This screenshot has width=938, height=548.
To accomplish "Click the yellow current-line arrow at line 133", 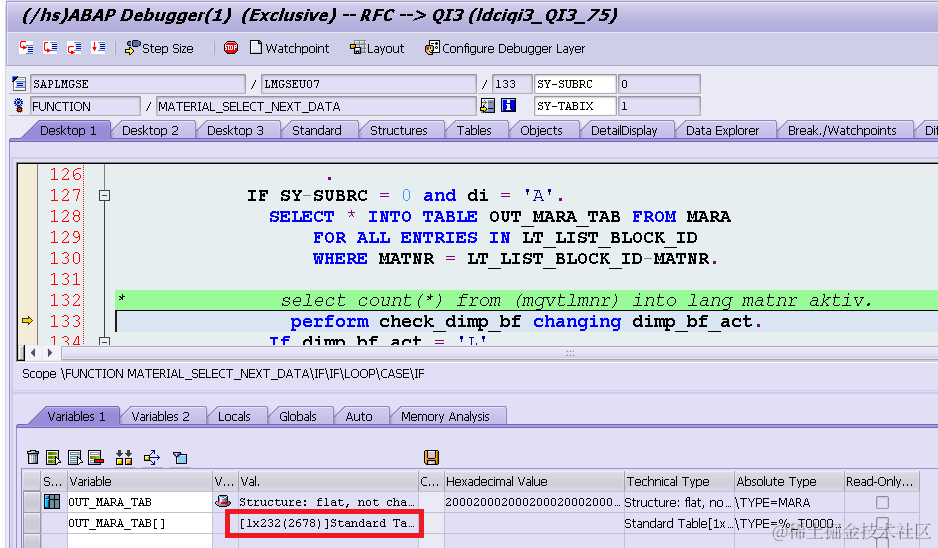I will click(x=27, y=321).
